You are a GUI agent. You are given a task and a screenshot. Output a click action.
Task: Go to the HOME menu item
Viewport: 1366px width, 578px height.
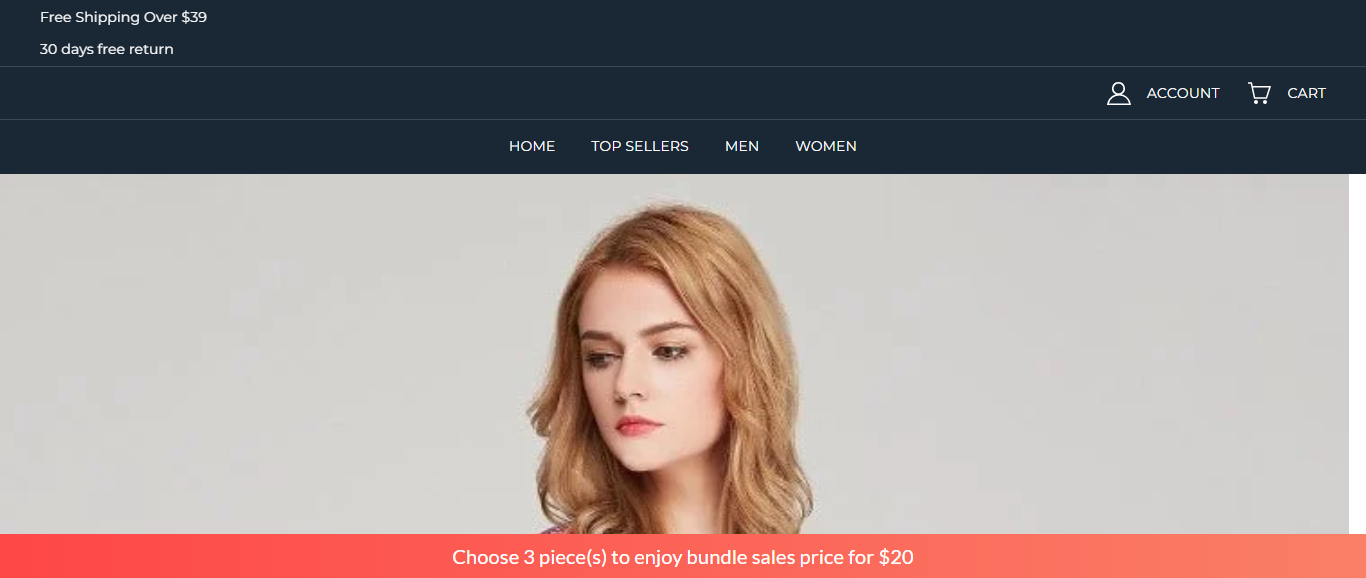532,146
